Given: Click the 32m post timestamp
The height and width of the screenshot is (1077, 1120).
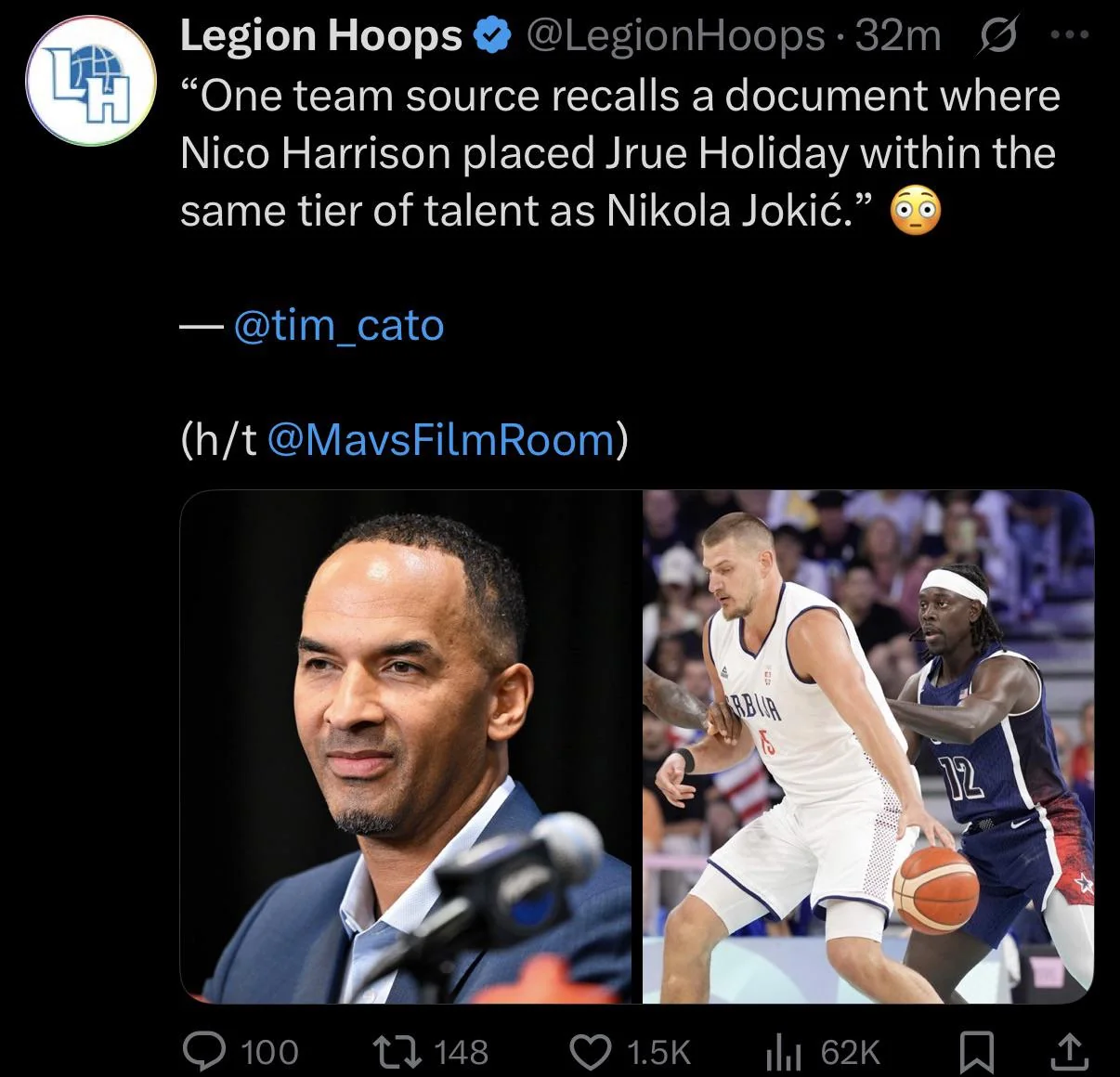Looking at the screenshot, I should click(897, 36).
